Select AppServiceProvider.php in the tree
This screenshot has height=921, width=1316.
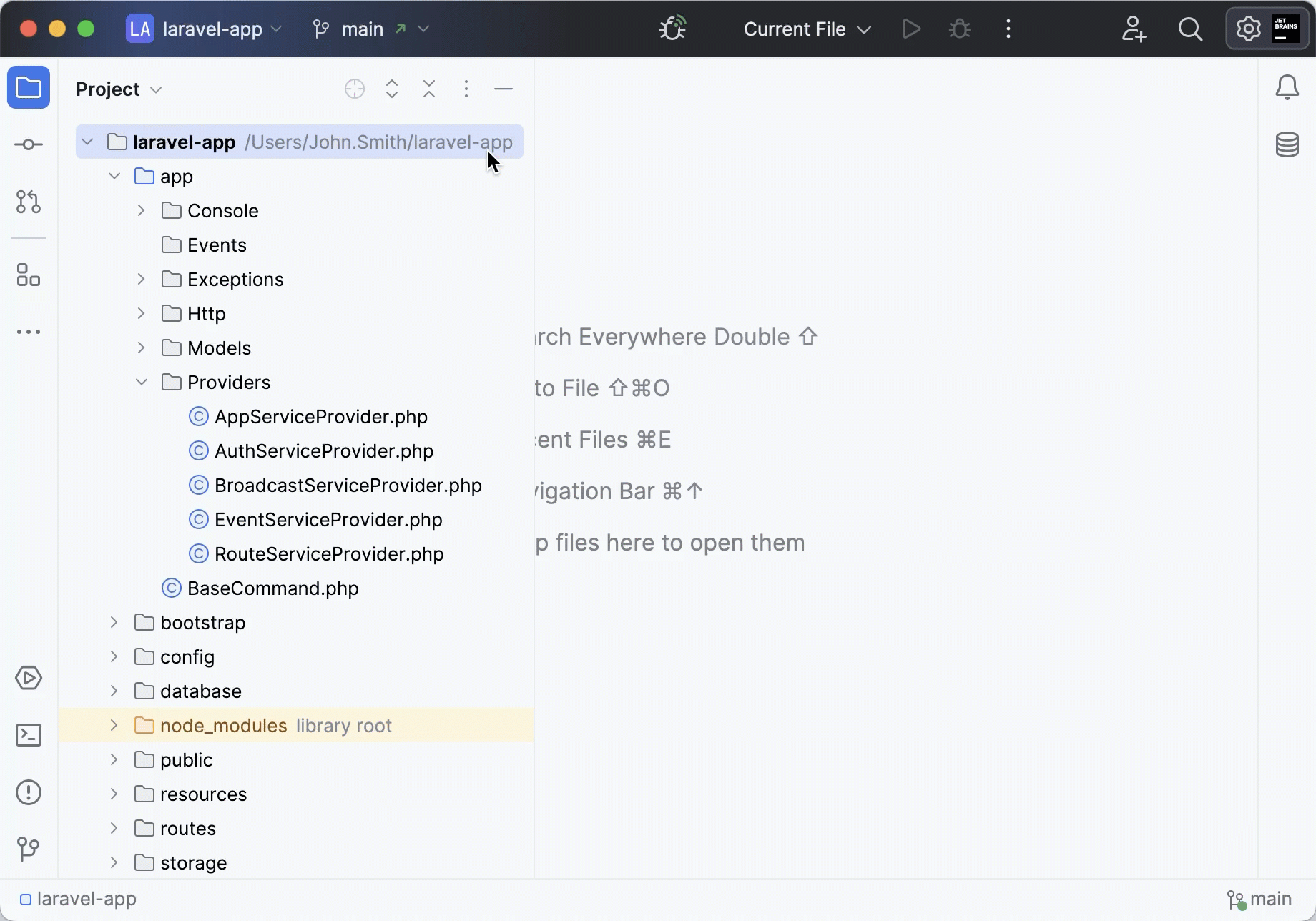[320, 416]
